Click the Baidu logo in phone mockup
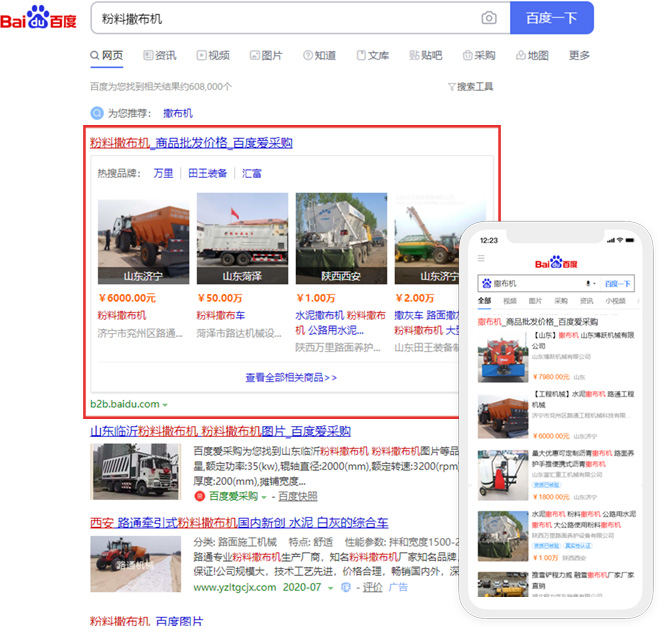The height and width of the screenshot is (628, 660). click(x=556, y=262)
